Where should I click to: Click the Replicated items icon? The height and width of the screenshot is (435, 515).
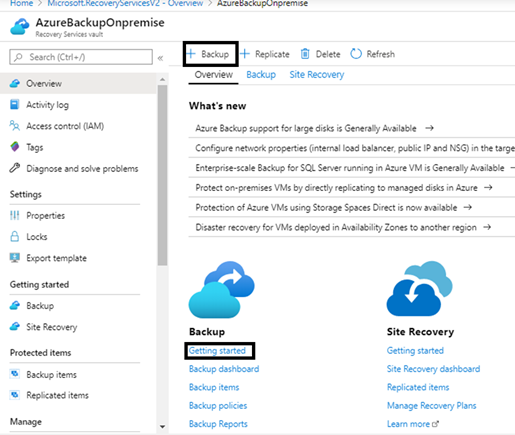click(15, 395)
